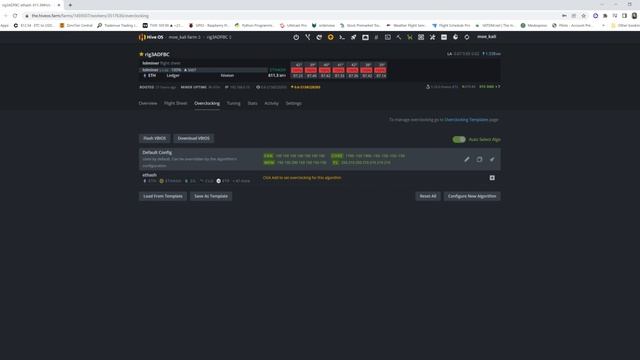This screenshot has width=640, height=360.
Task: Click Load From Template button
Action: pos(163,196)
